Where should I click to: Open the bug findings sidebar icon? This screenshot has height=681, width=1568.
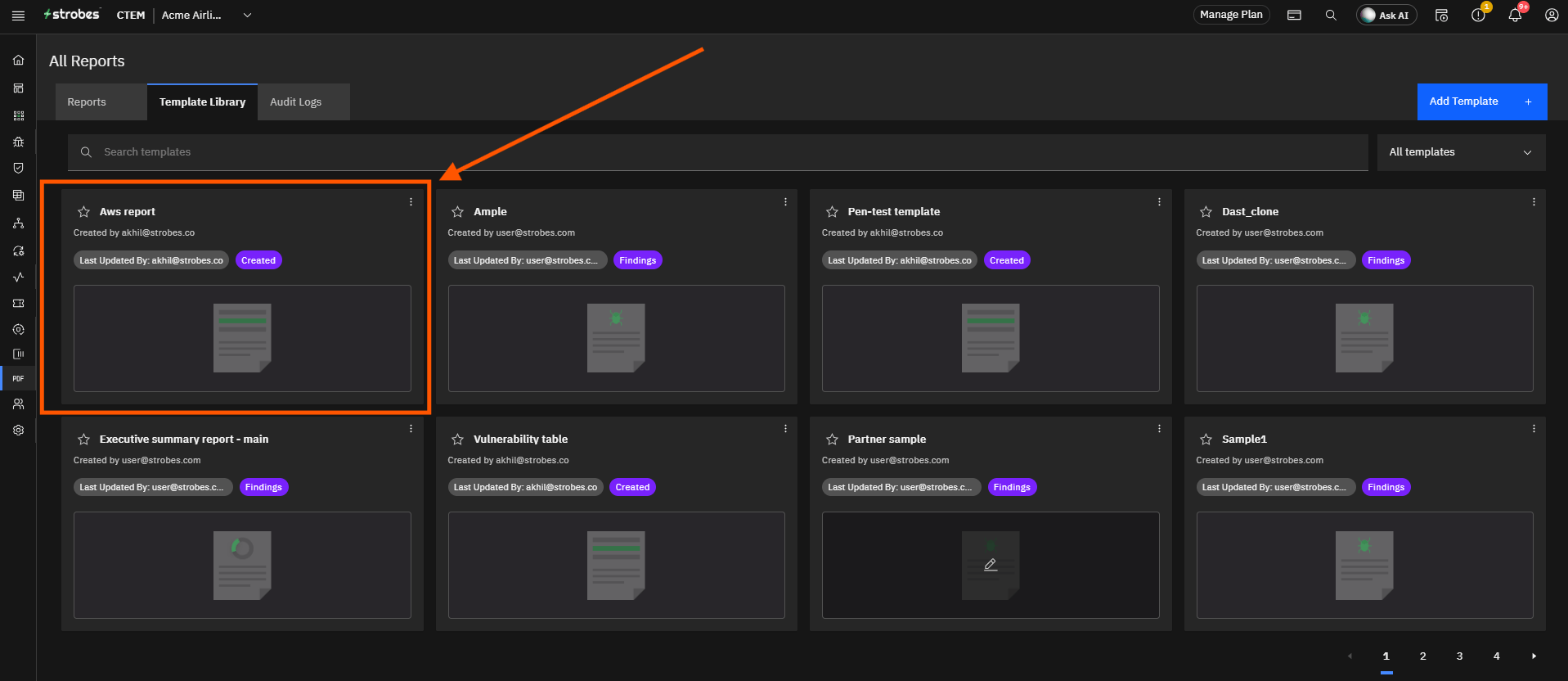[x=18, y=142]
